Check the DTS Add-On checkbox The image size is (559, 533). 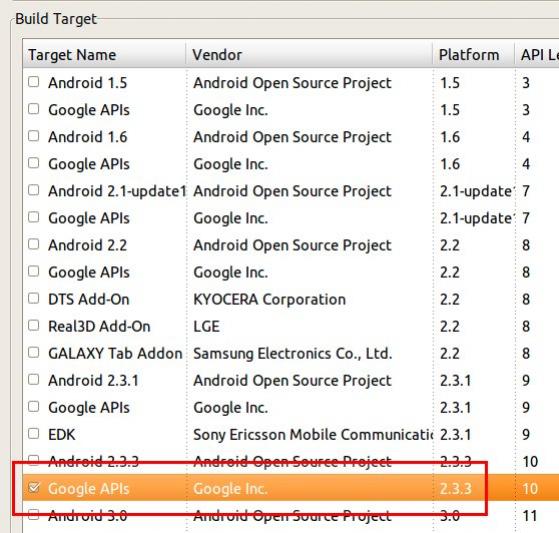pos(34,298)
